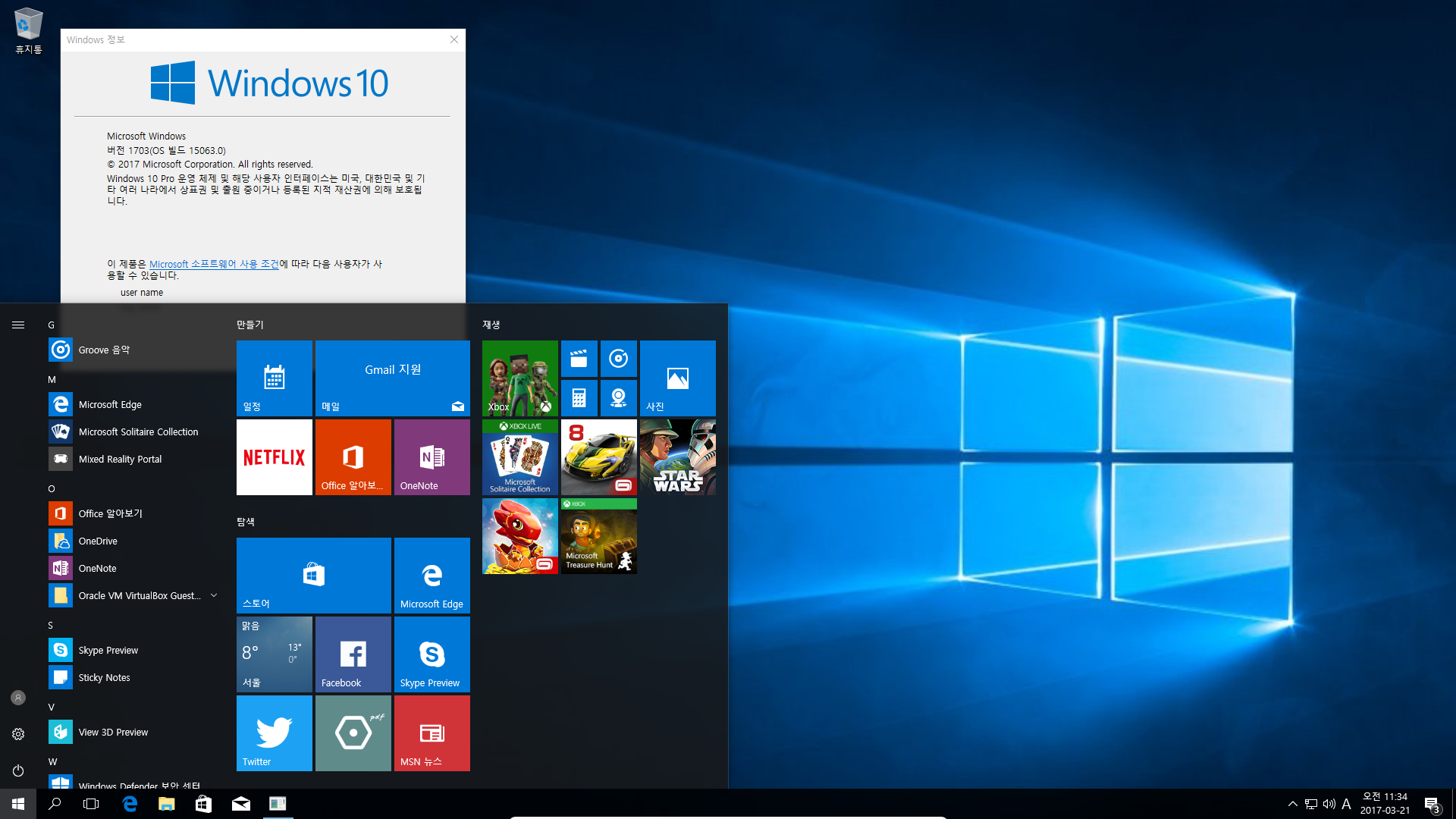Open Task View on taskbar
Viewport: 1456px width, 819px height.
coord(91,804)
